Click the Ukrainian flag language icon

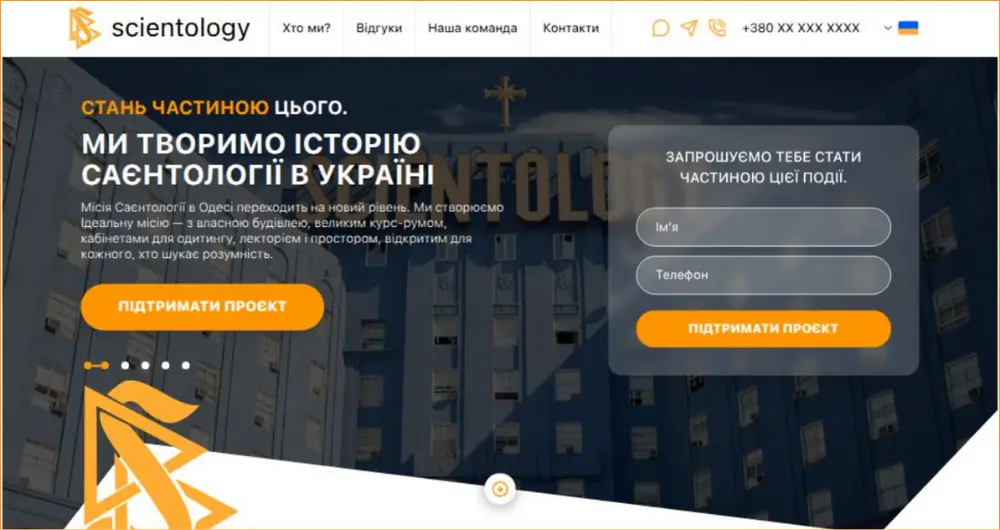(908, 28)
